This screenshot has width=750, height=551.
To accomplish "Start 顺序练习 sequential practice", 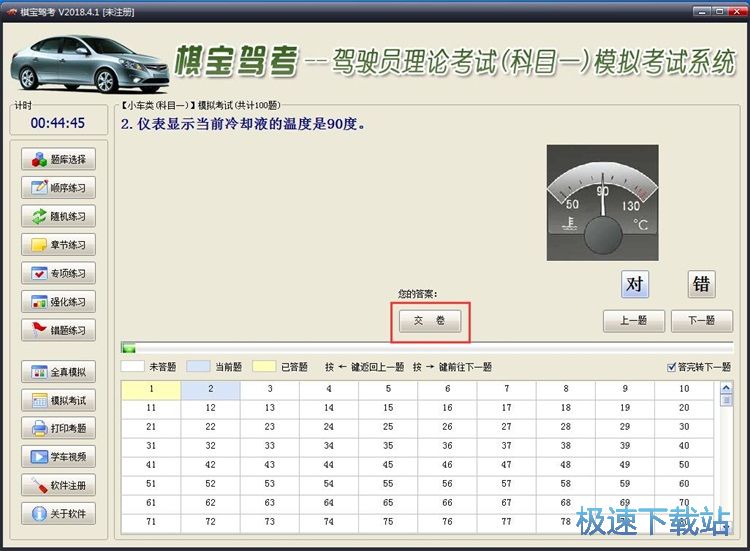I will click(59, 187).
